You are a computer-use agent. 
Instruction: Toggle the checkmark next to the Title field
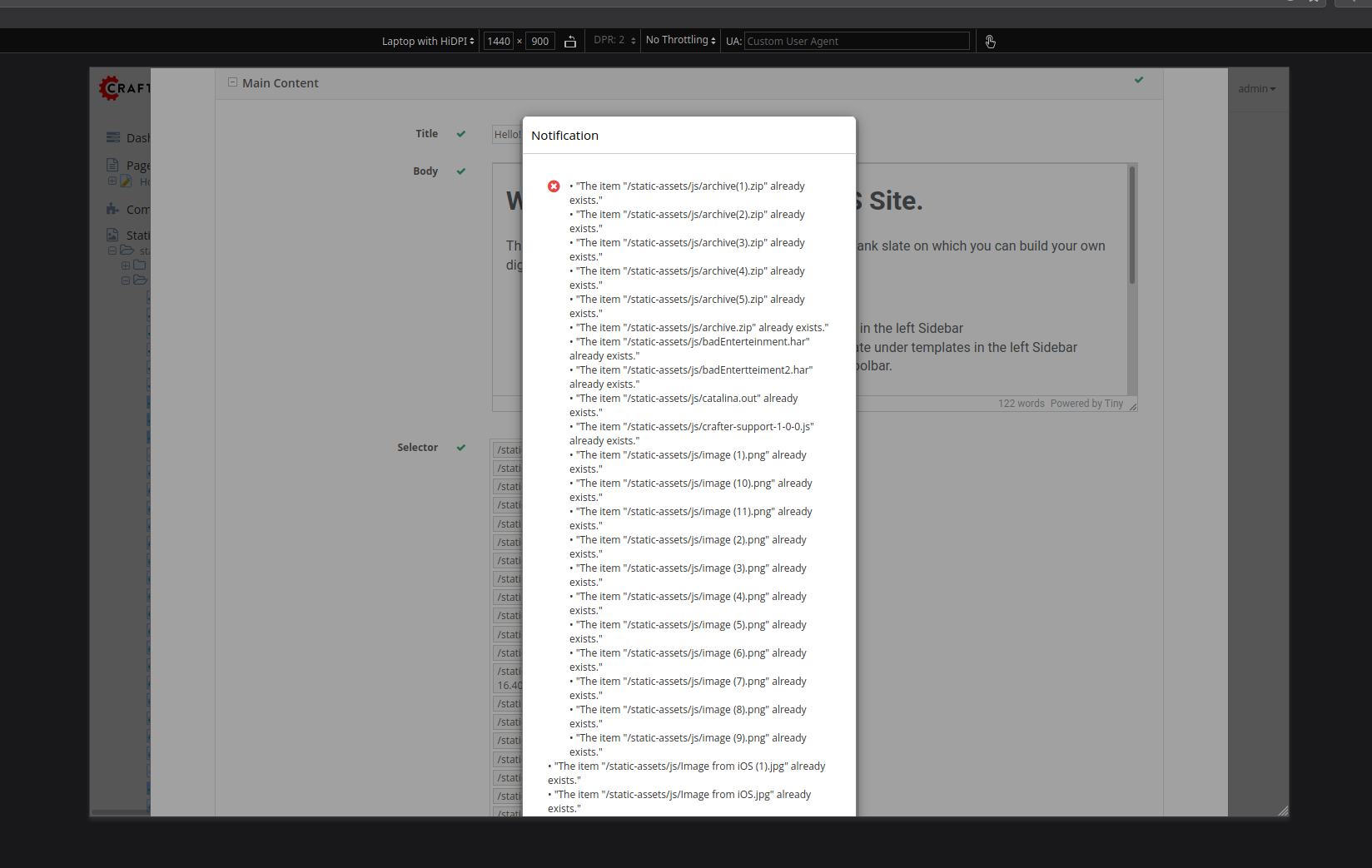point(462,133)
